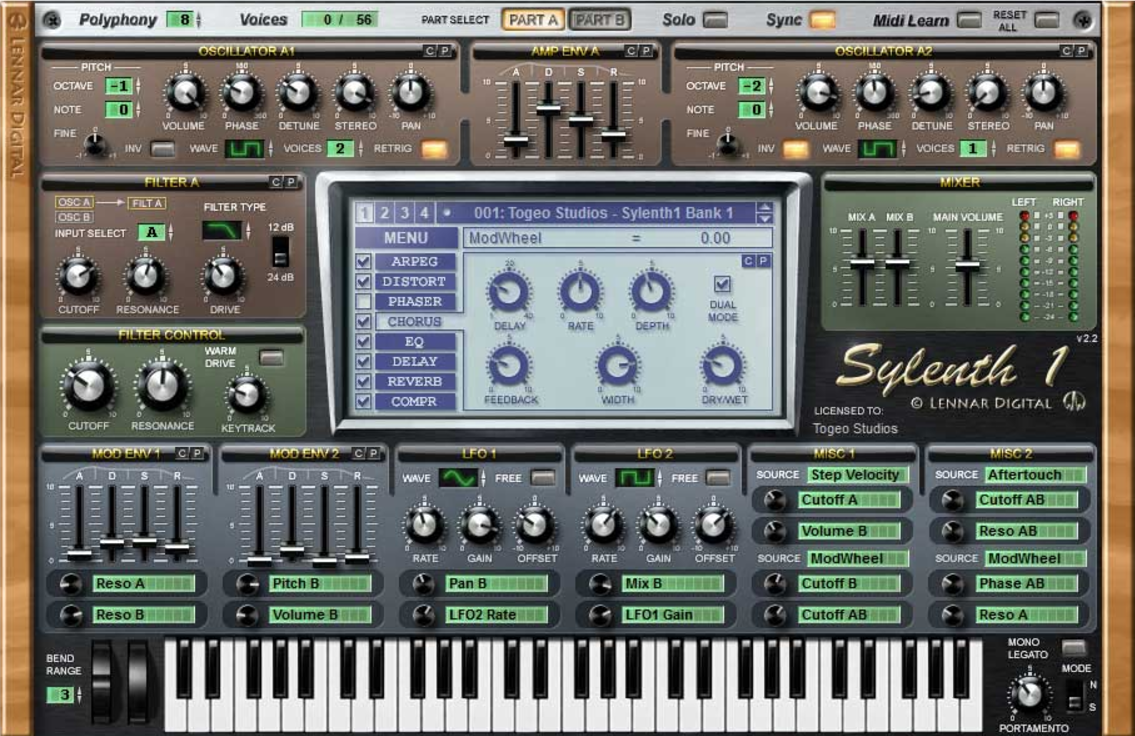
Task: Click the LFO 1 sine wave display
Action: [459, 478]
